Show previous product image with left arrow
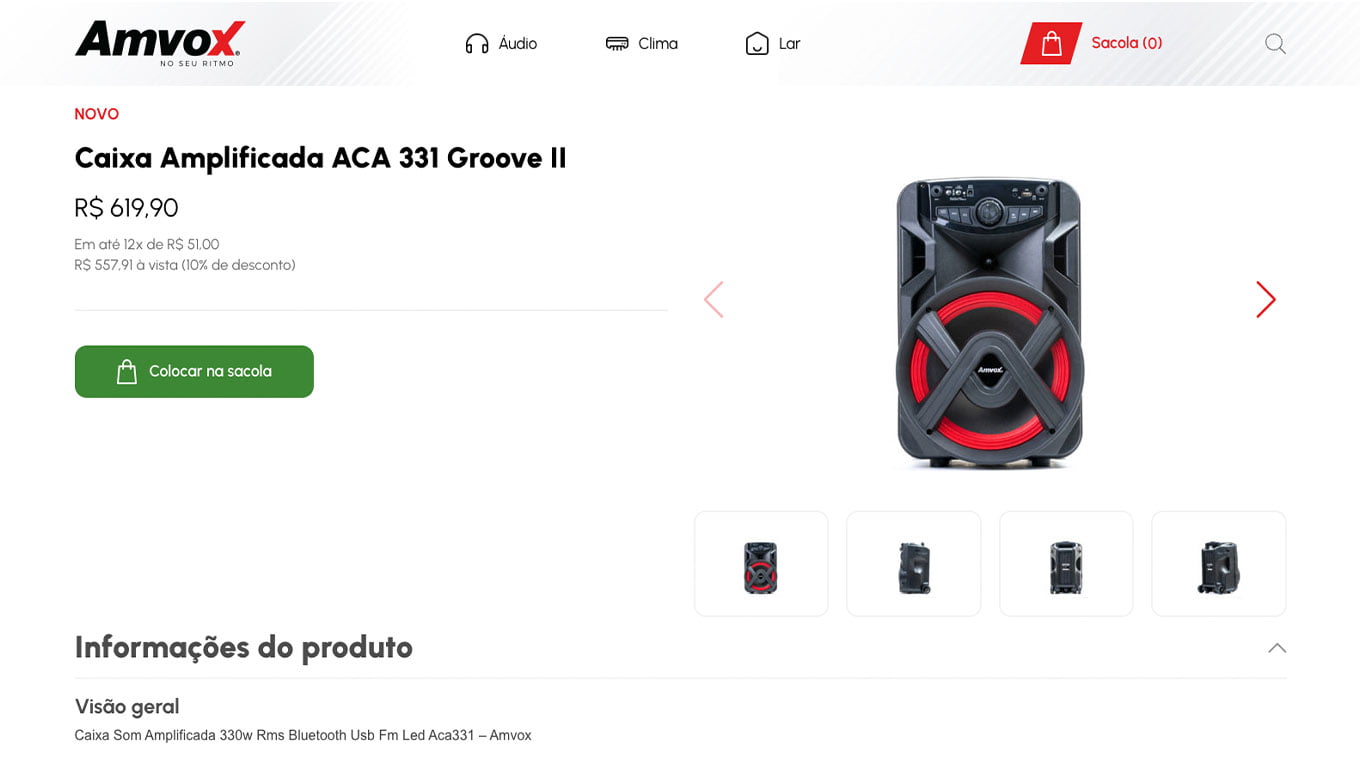The width and height of the screenshot is (1360, 766). coord(713,299)
